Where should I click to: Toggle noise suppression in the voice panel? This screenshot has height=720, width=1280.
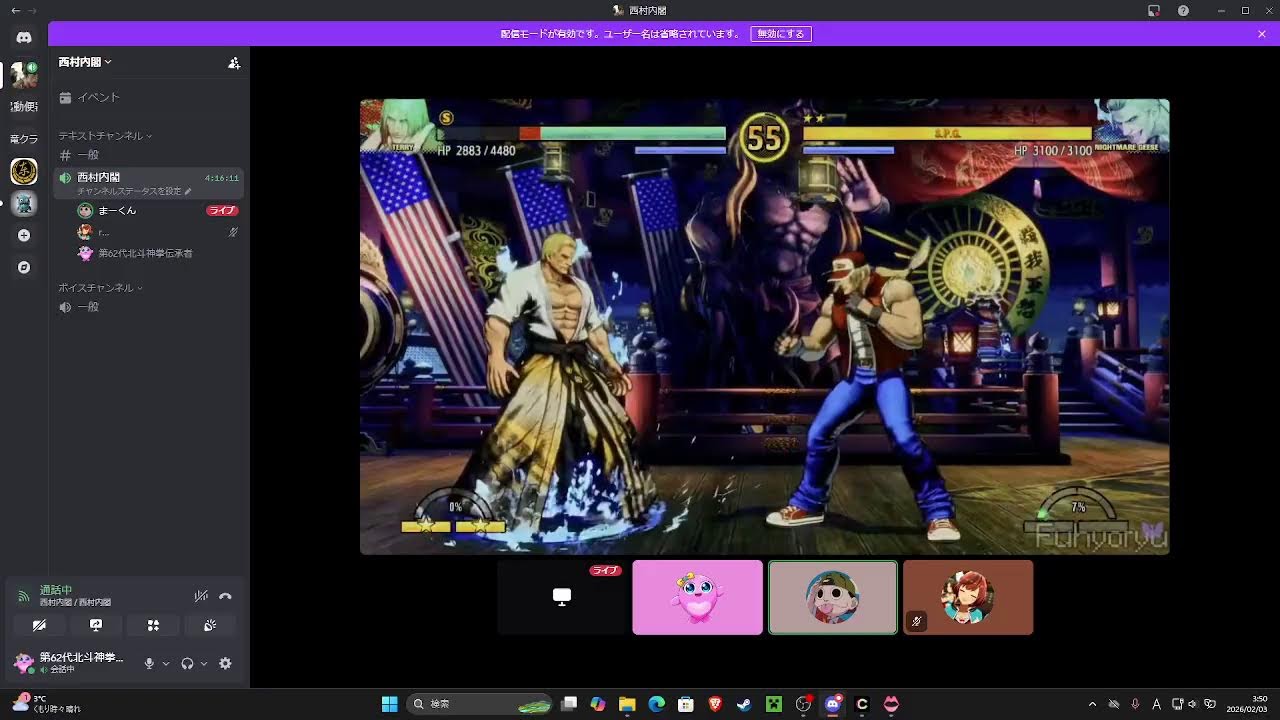[x=201, y=596]
